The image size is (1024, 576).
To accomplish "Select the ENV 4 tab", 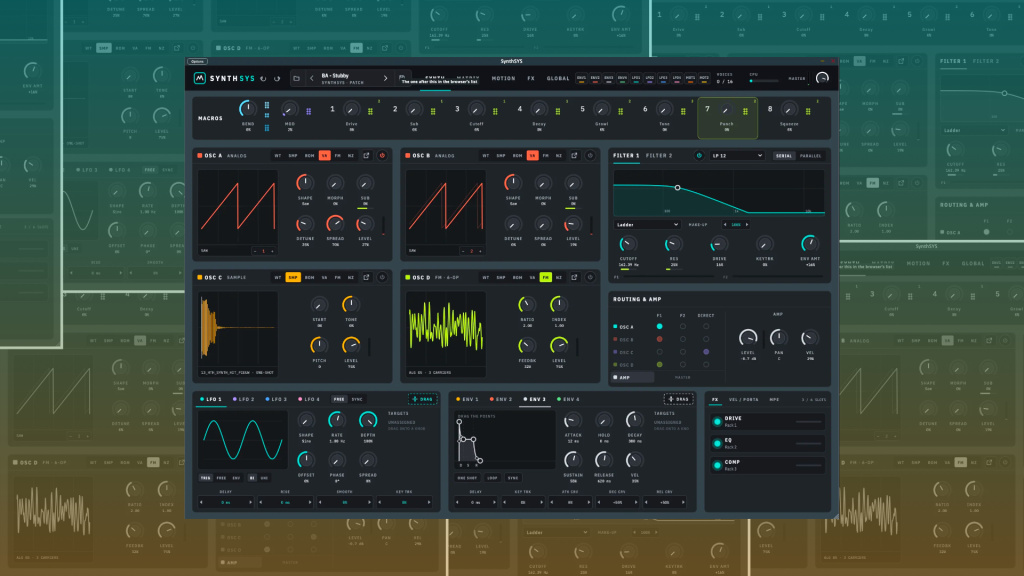I will pyautogui.click(x=568, y=399).
